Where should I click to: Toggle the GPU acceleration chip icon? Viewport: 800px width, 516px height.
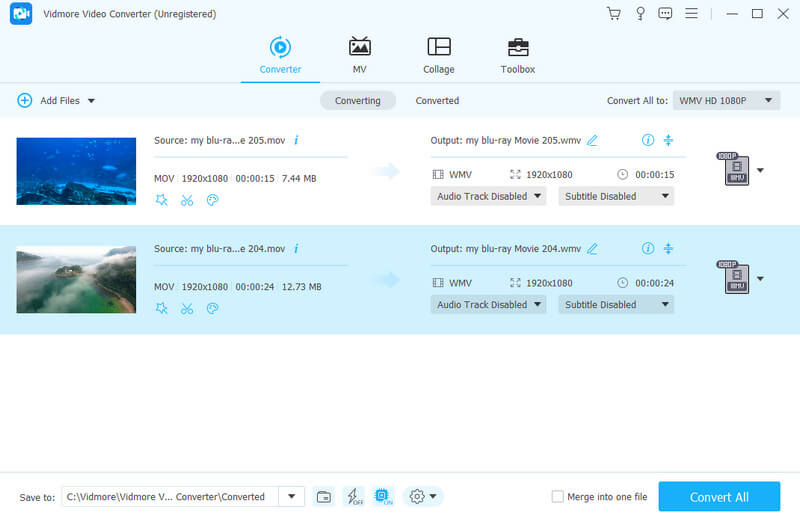coord(383,497)
